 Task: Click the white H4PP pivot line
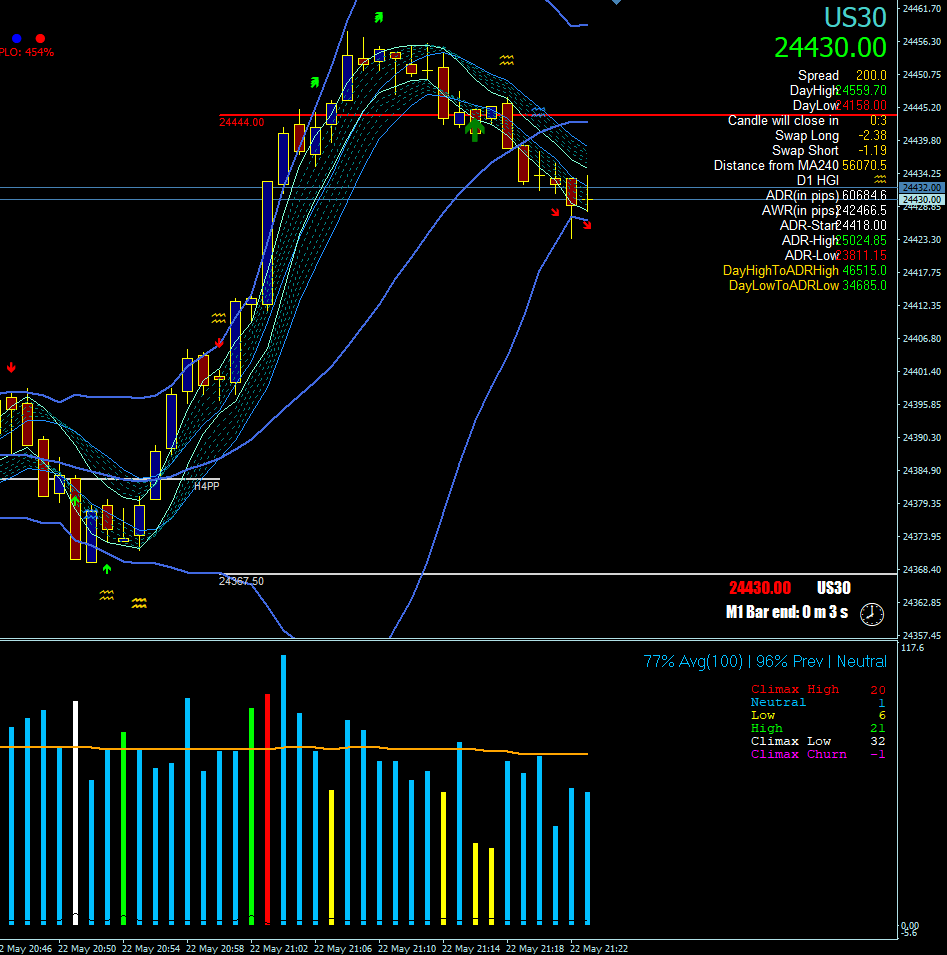click(x=110, y=479)
